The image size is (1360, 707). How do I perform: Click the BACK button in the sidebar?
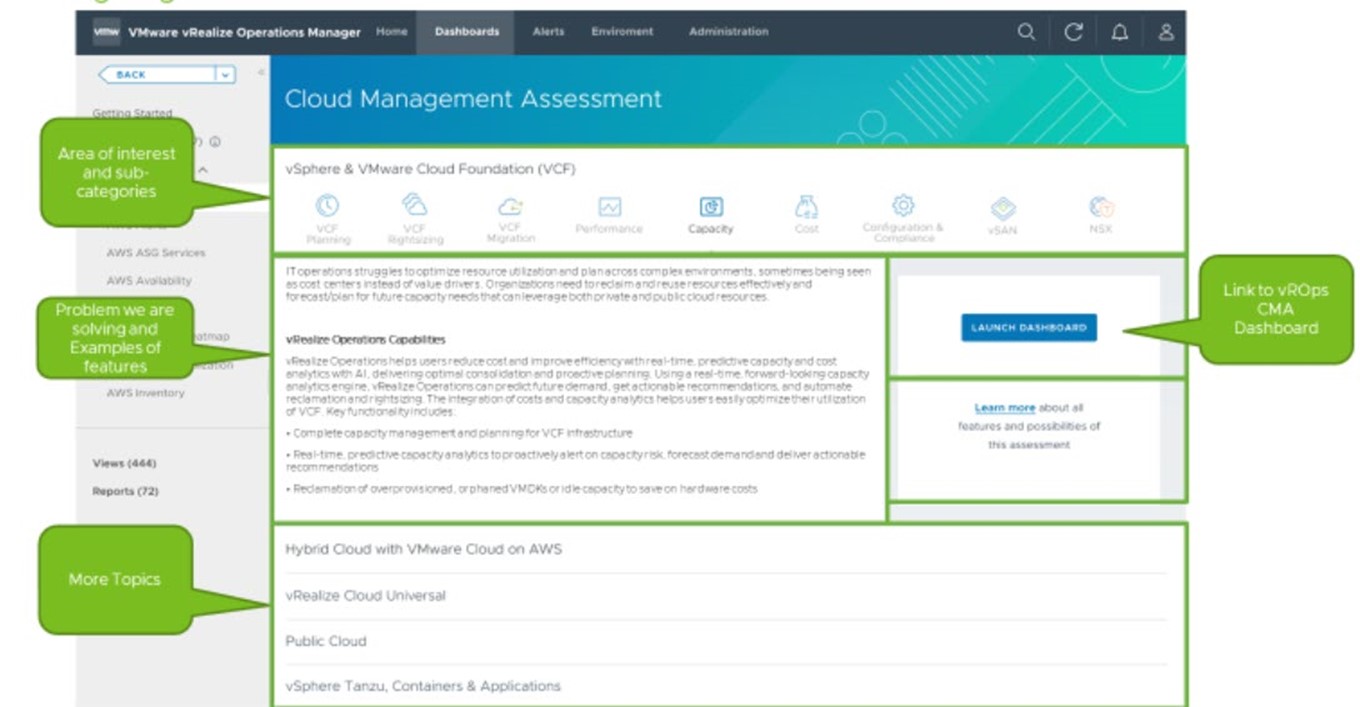(156, 74)
